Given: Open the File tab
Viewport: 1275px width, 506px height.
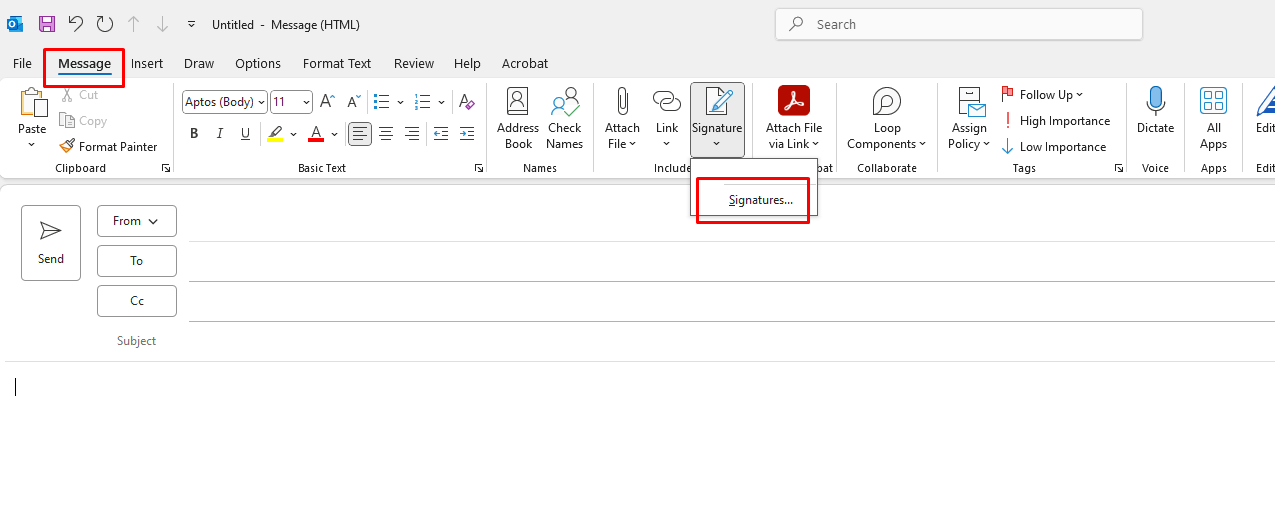Looking at the screenshot, I should (x=22, y=63).
